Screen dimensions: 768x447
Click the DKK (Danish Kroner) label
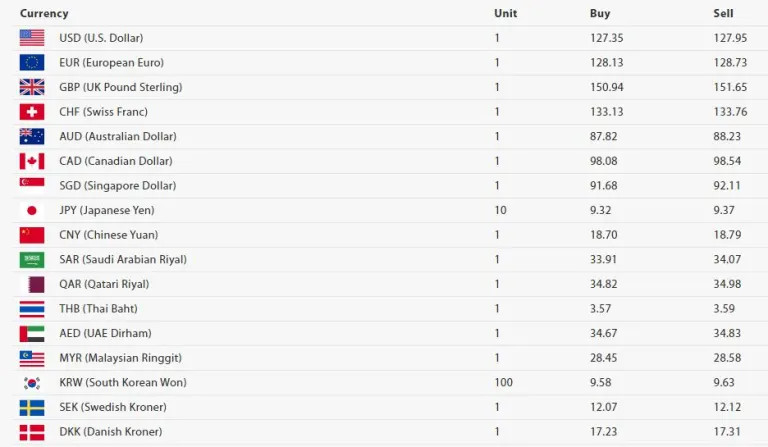(111, 432)
